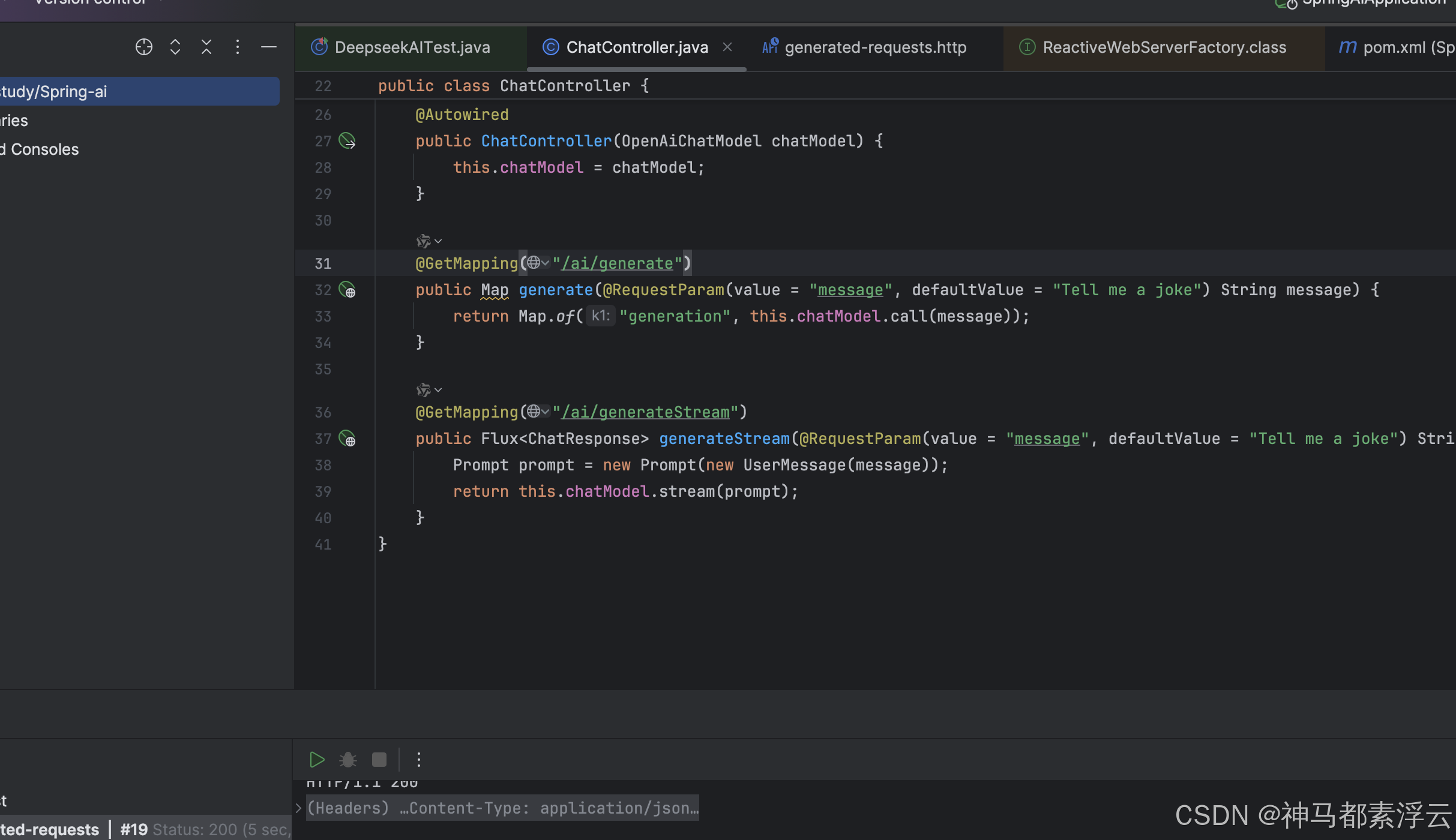Viewport: 1456px width, 840px height.
Task: Close the ChatController.java tab
Action: (727, 47)
